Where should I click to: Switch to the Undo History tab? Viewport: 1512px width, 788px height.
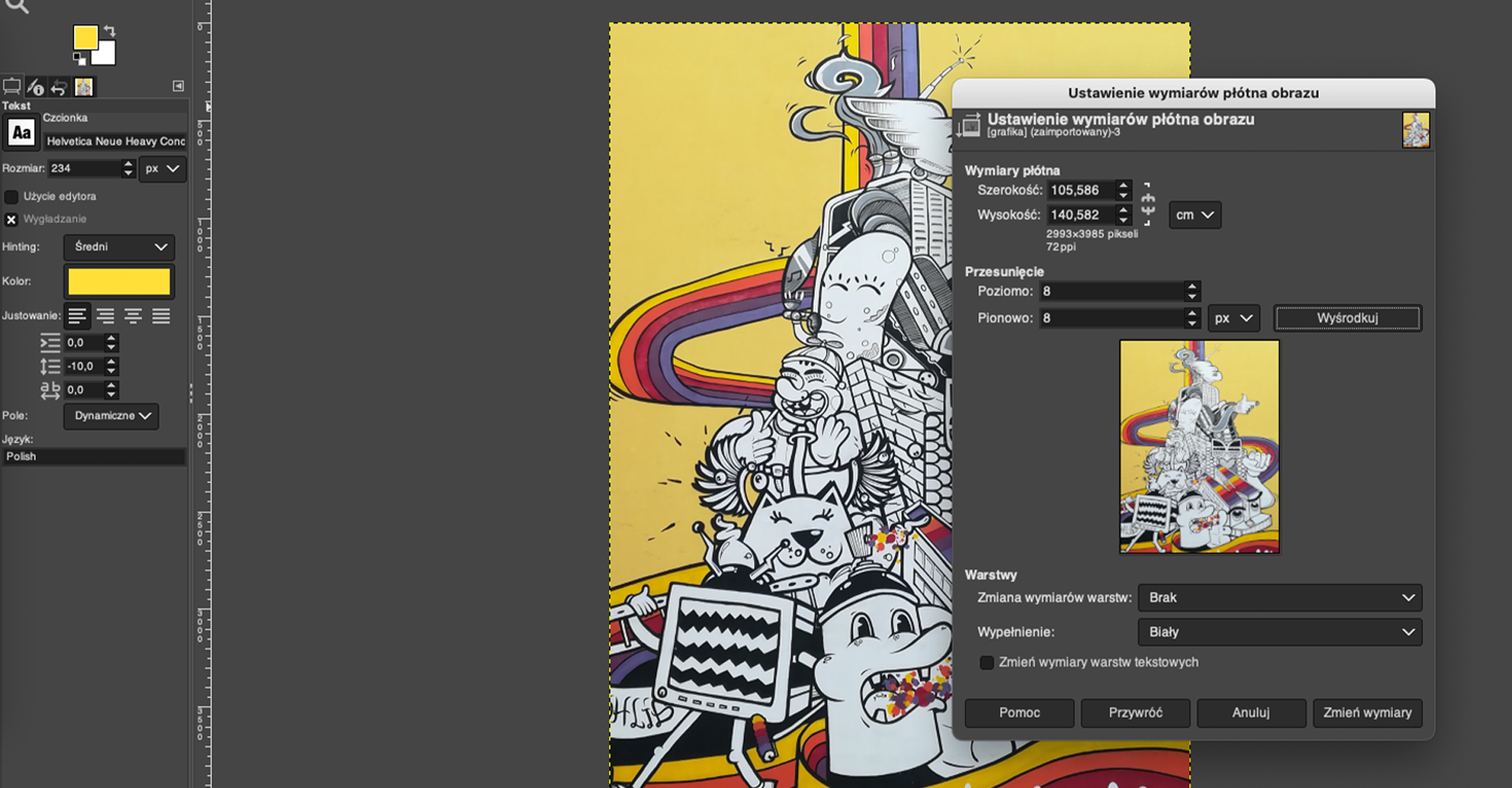click(59, 87)
